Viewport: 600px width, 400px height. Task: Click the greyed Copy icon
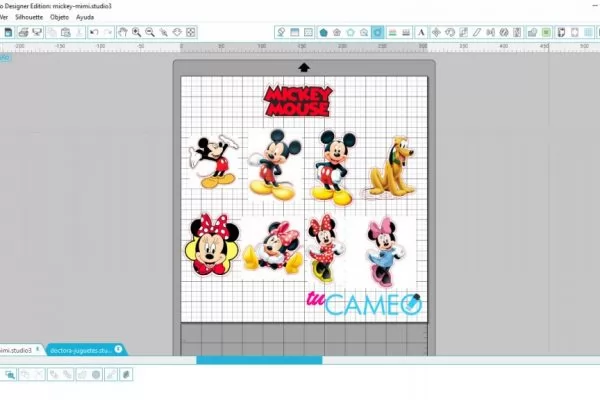coord(52,33)
